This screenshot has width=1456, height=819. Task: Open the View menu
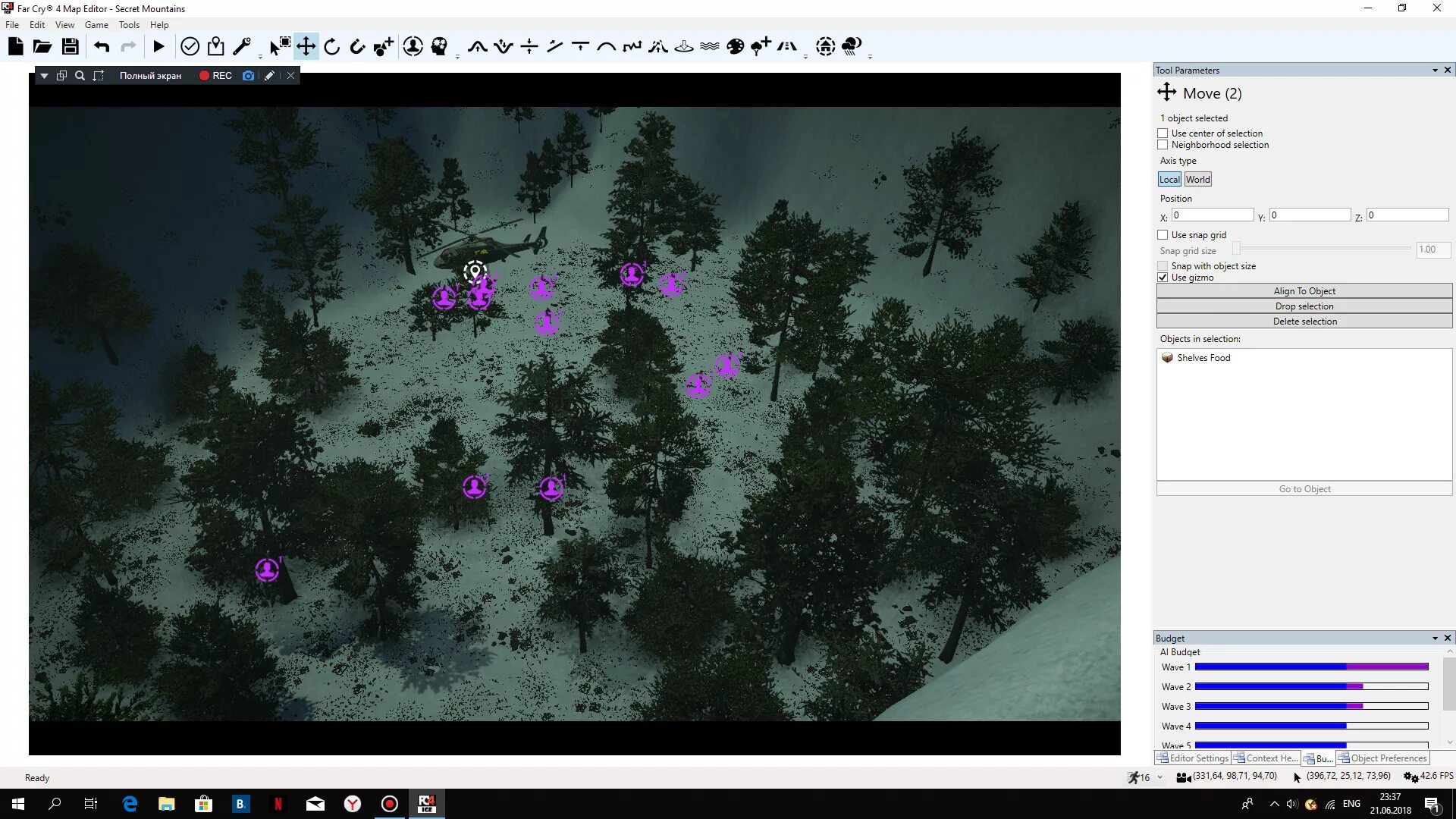point(64,25)
